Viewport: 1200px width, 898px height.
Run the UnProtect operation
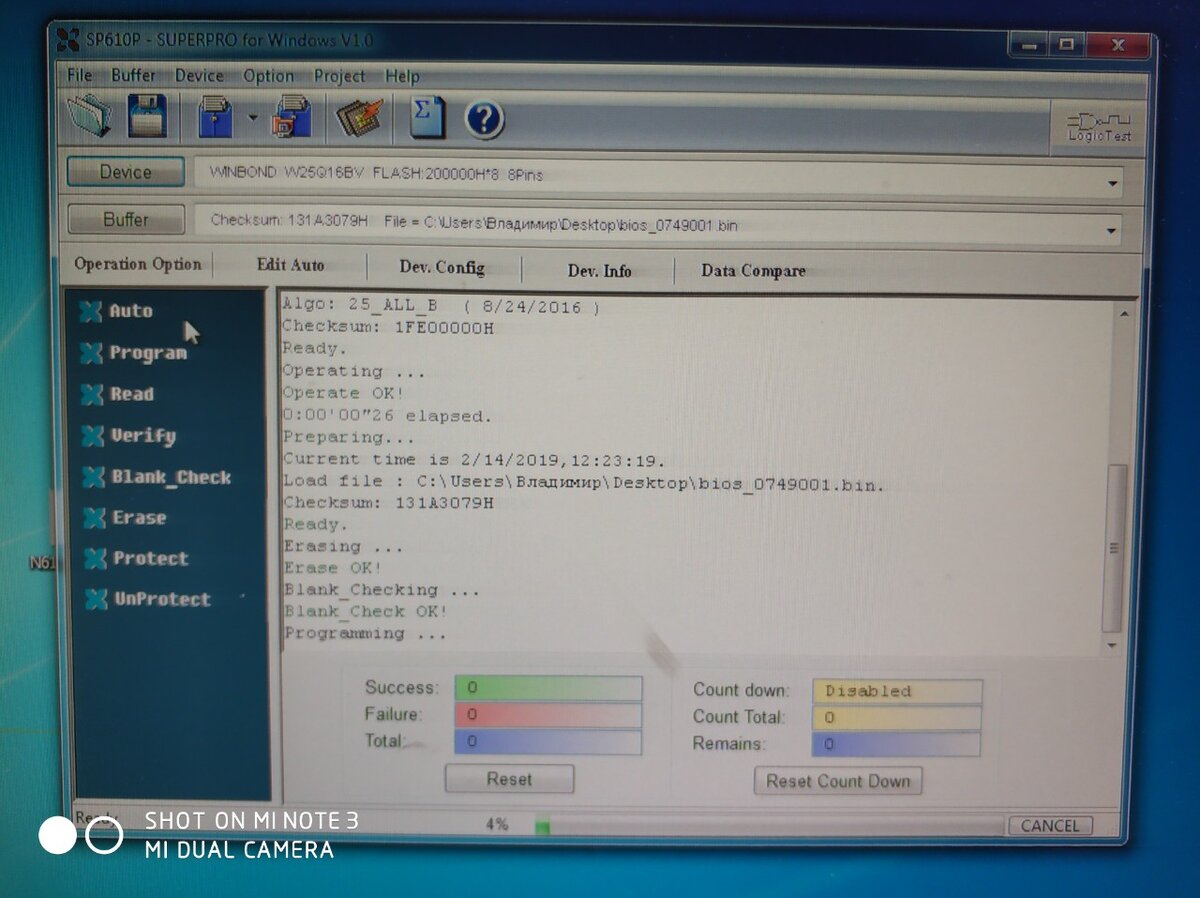148,599
